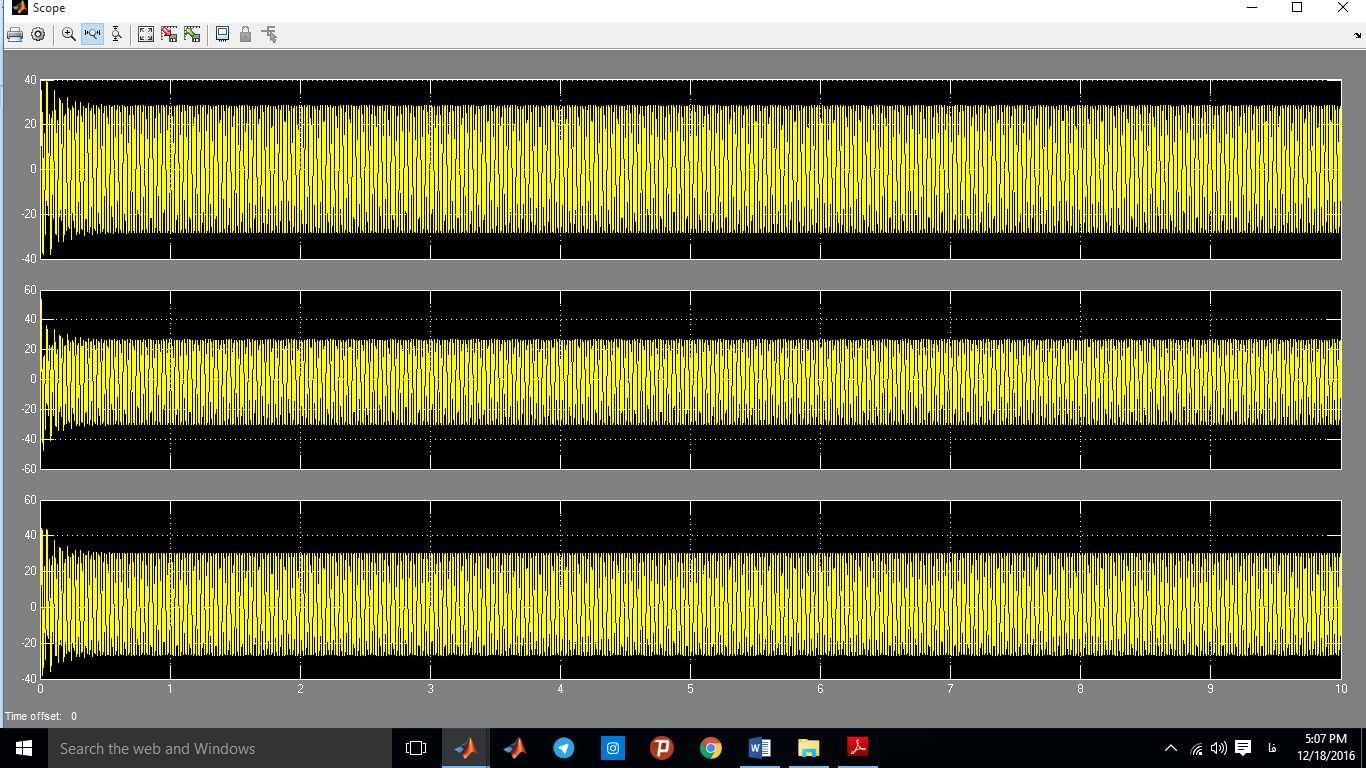Click the Autoscale axes icon
The width and height of the screenshot is (1366, 768).
(146, 34)
